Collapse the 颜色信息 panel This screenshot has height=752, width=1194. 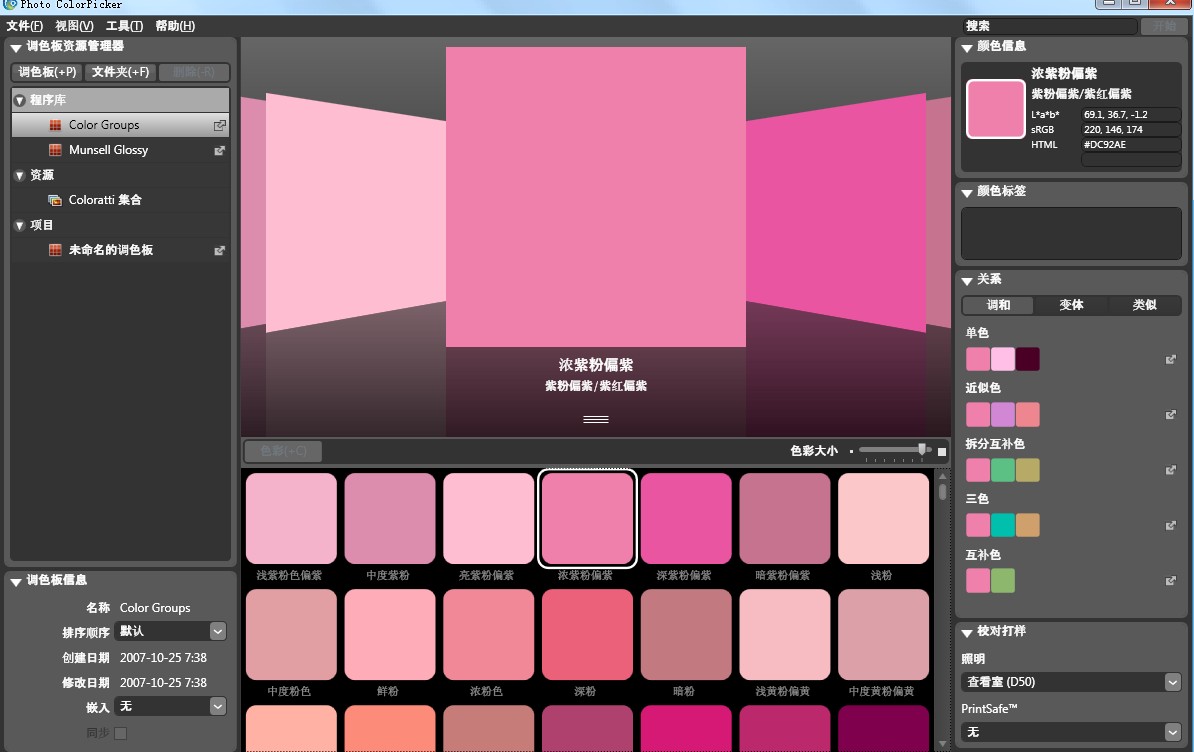point(967,47)
